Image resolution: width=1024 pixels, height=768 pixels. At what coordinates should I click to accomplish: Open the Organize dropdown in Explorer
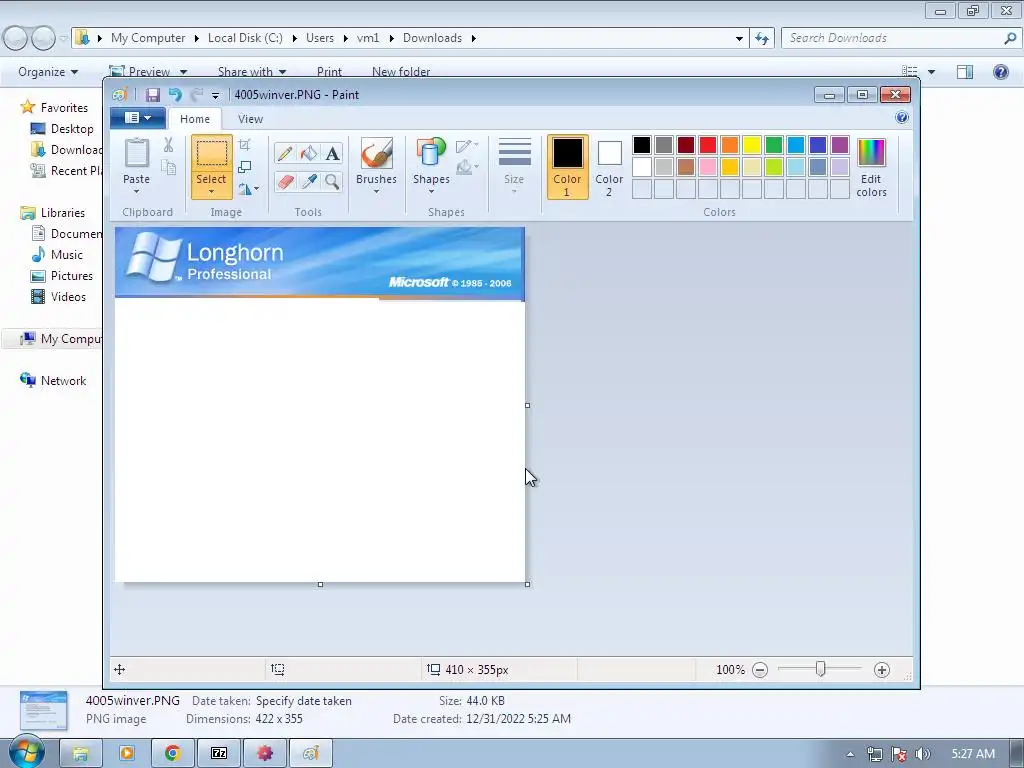coord(48,72)
